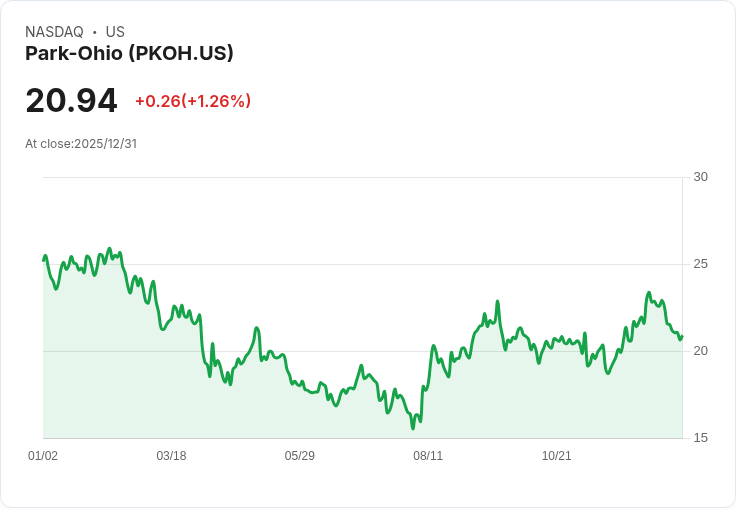
Task: Click the 15 y-axis label
Action: [x=700, y=438]
